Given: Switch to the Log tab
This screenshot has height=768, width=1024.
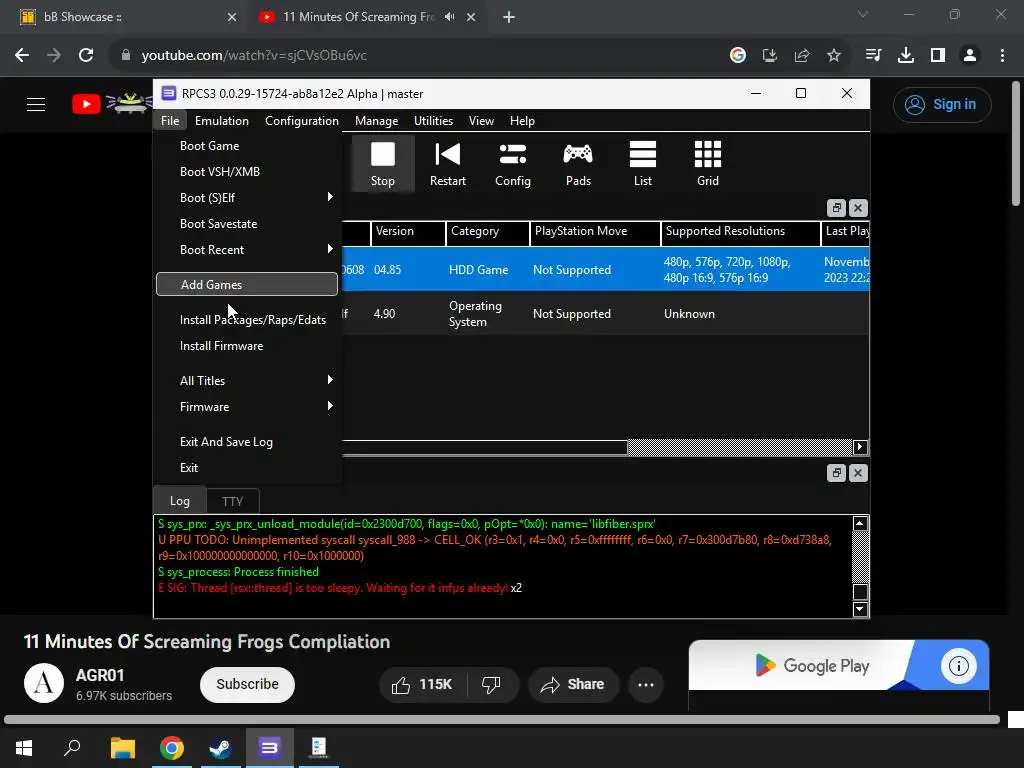Looking at the screenshot, I should tap(180, 501).
